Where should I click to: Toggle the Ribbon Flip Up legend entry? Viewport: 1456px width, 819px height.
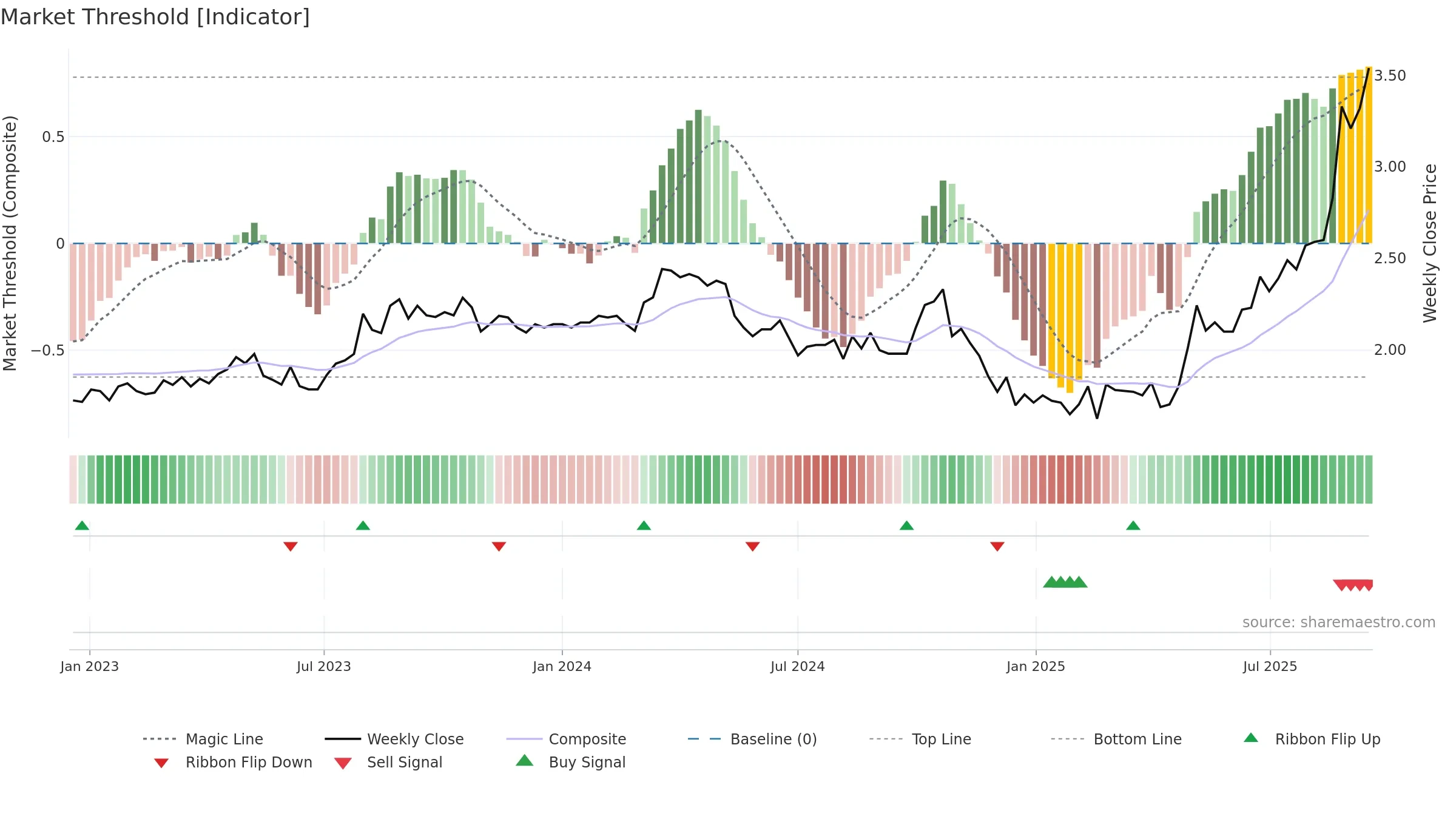[x=1312, y=739]
